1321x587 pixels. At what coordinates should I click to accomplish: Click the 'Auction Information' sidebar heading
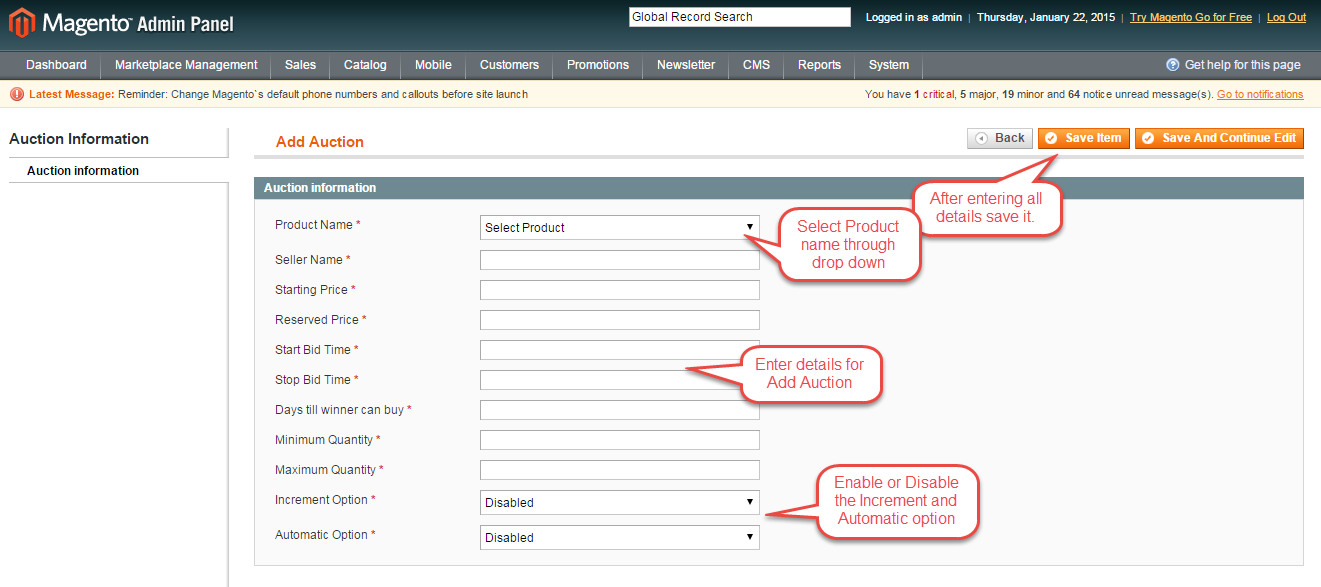pyautogui.click(x=79, y=139)
